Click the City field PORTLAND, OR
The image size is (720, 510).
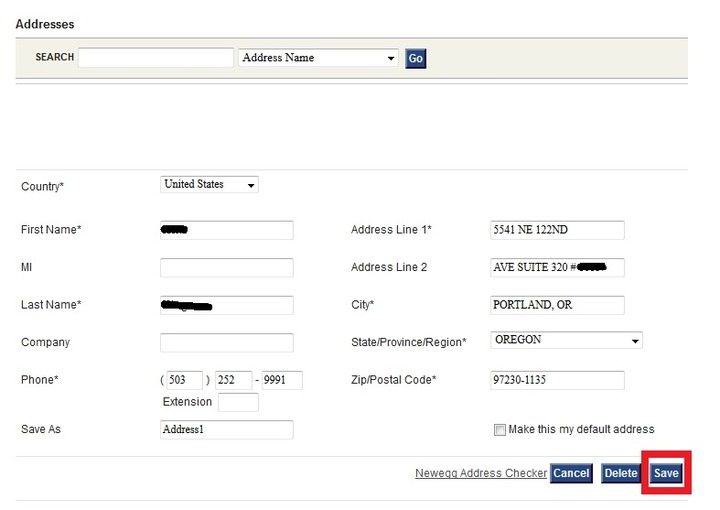tap(557, 305)
